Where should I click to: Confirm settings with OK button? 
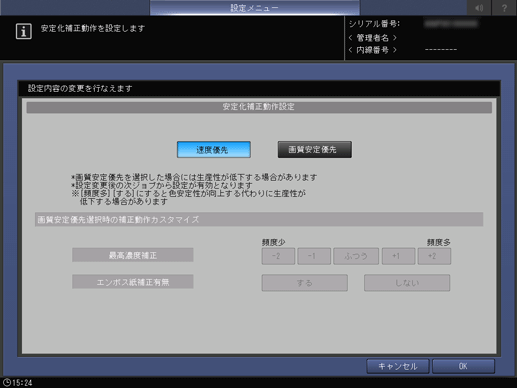coord(463,366)
